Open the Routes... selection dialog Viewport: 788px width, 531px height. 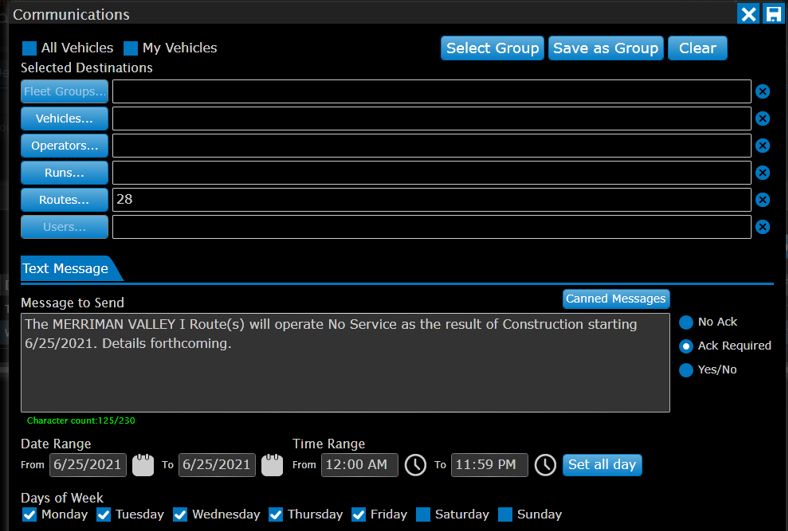coord(64,200)
